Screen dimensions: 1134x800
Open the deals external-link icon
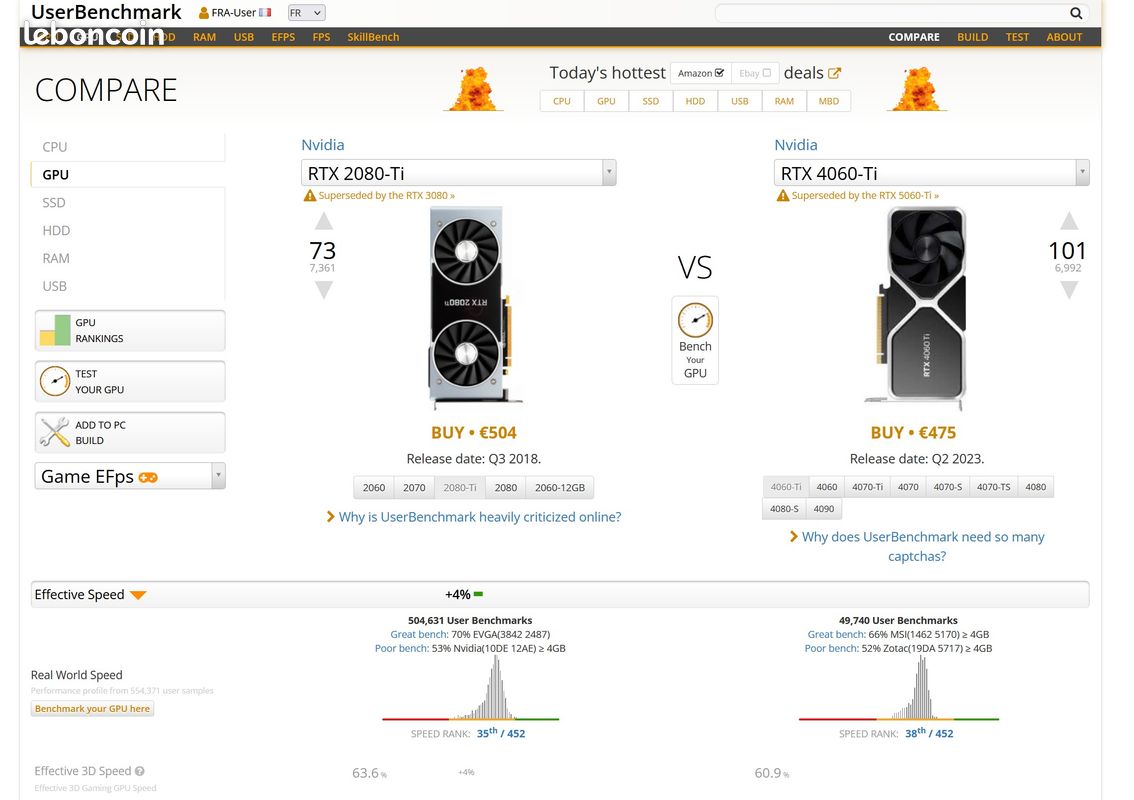[x=835, y=71]
